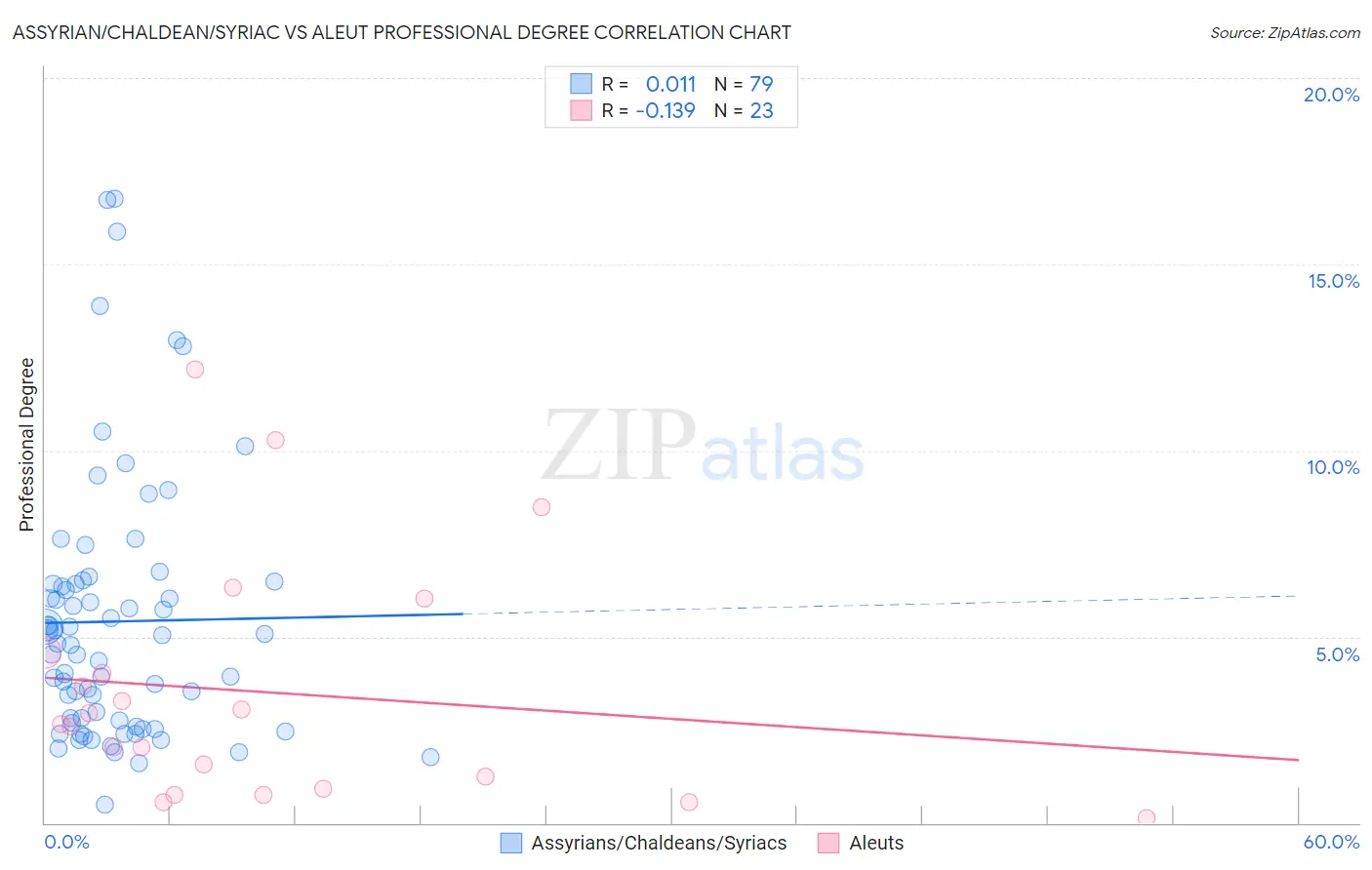Click the N = 79 legend value
The height and width of the screenshot is (870, 1372).
[744, 84]
